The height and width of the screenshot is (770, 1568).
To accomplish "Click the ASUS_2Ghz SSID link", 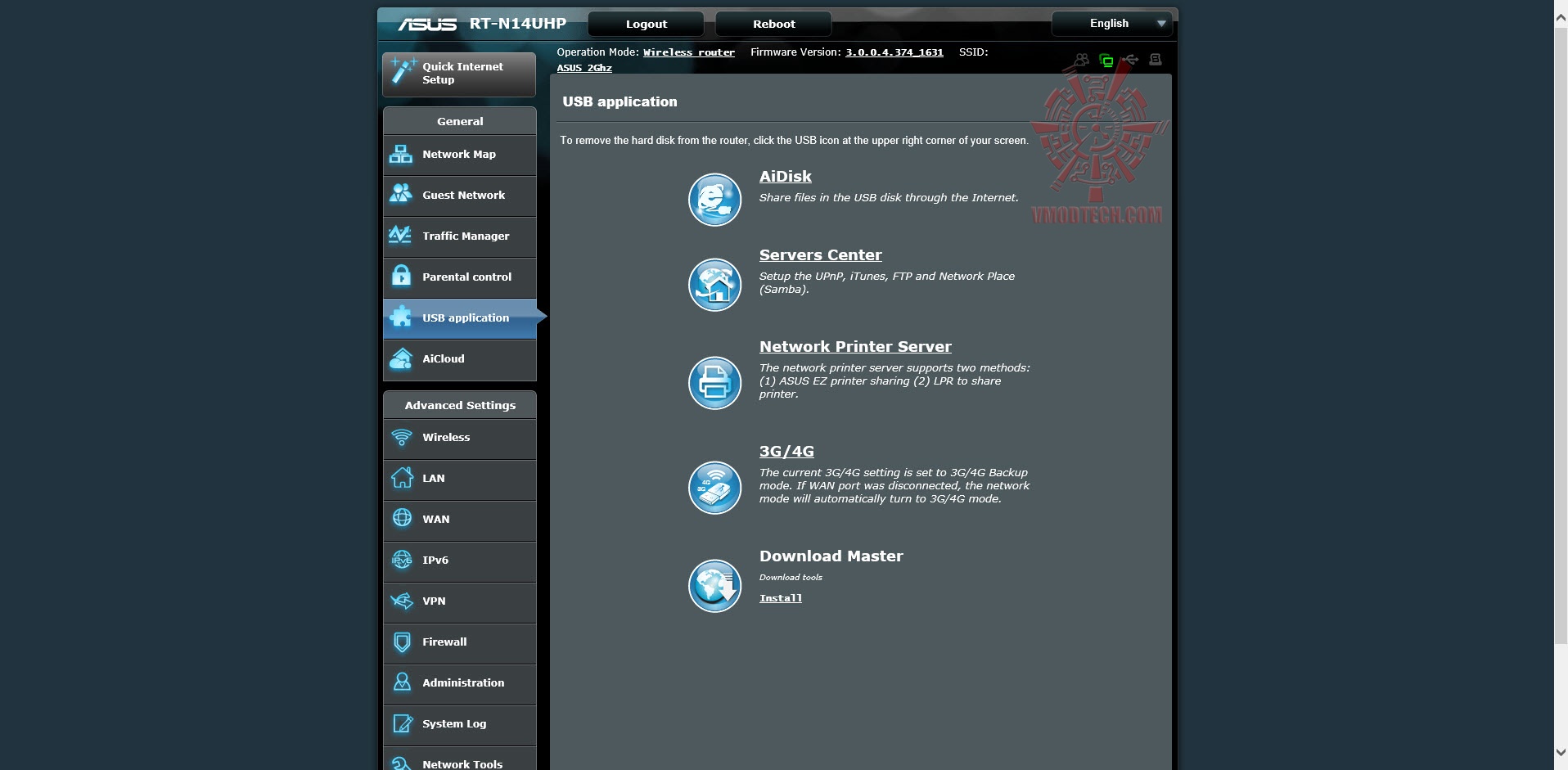I will (x=584, y=68).
